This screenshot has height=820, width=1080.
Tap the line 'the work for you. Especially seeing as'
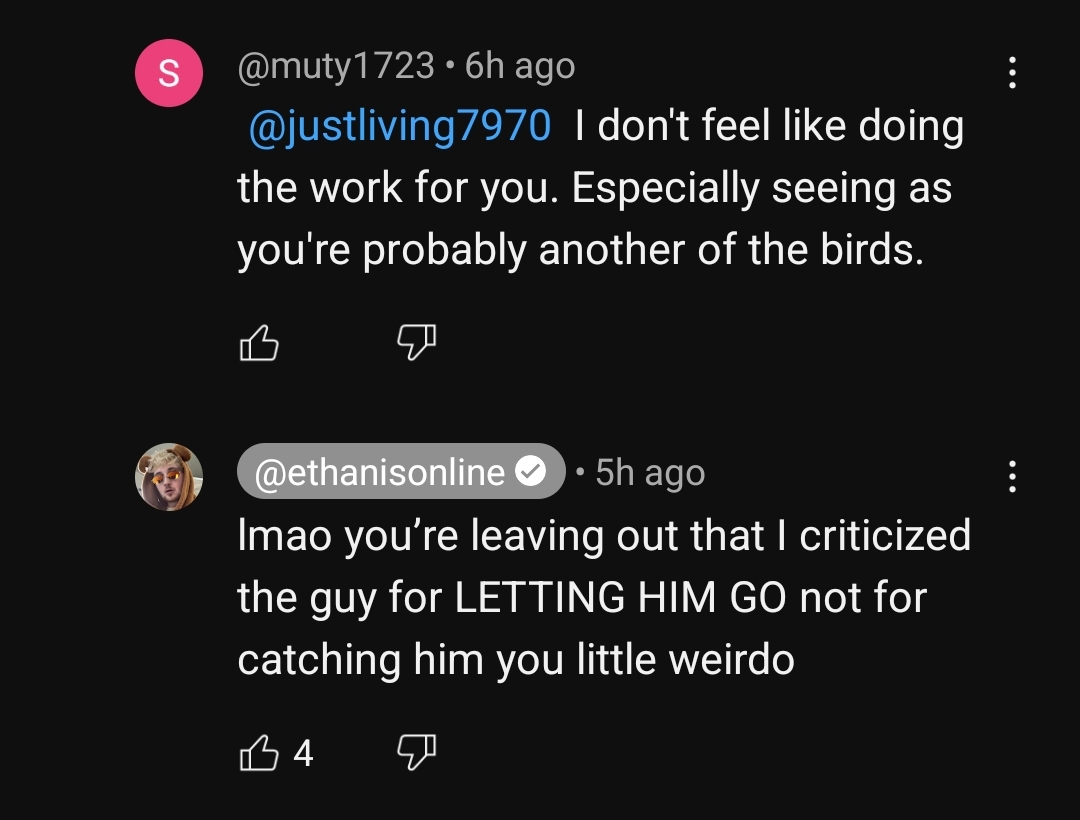coord(594,188)
